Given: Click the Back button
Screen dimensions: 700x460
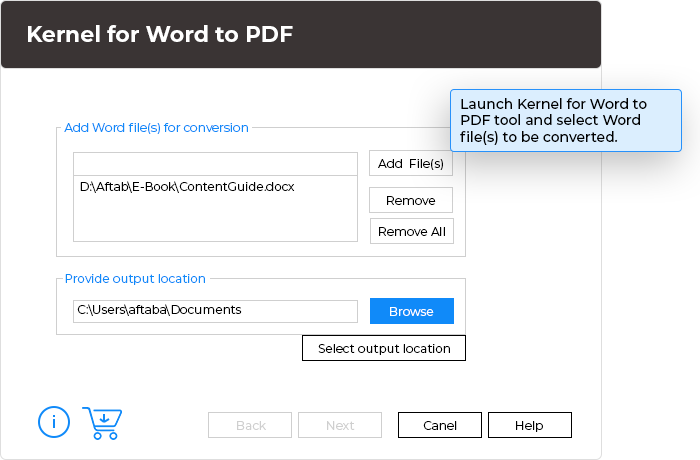Looking at the screenshot, I should coord(250,425).
